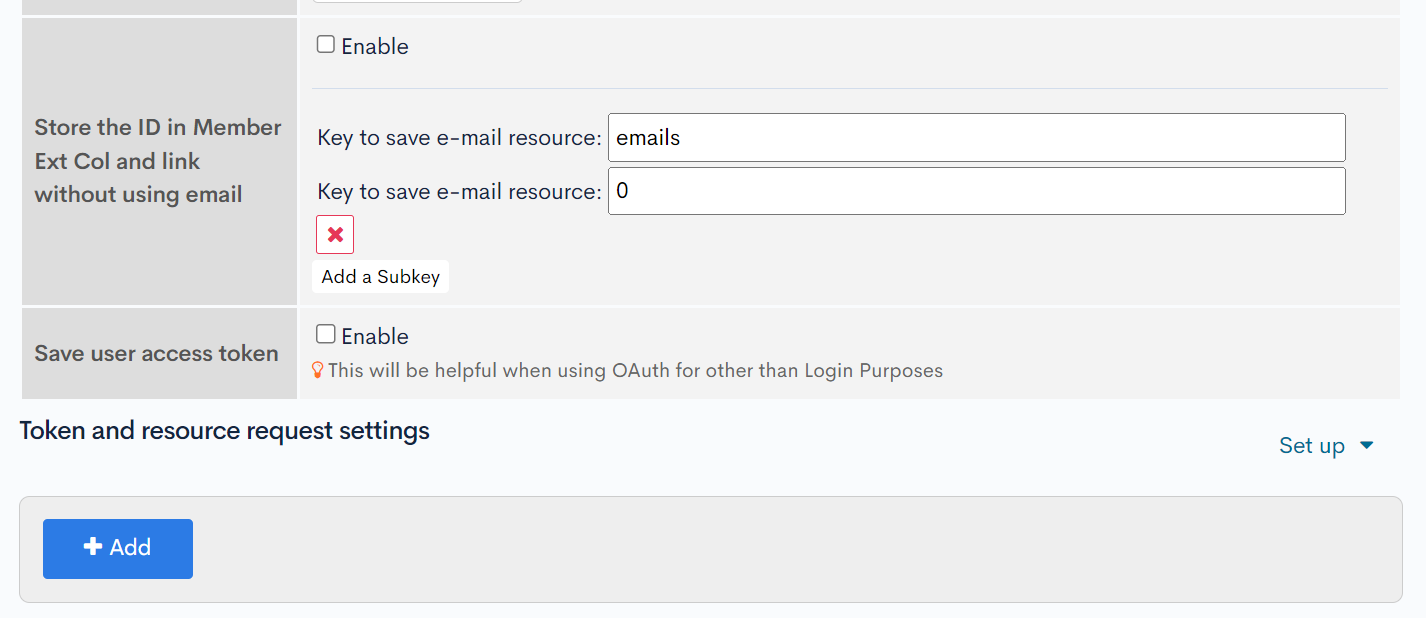Enable storing ID in Member Ext Col
This screenshot has height=618, width=1426.
326,45
